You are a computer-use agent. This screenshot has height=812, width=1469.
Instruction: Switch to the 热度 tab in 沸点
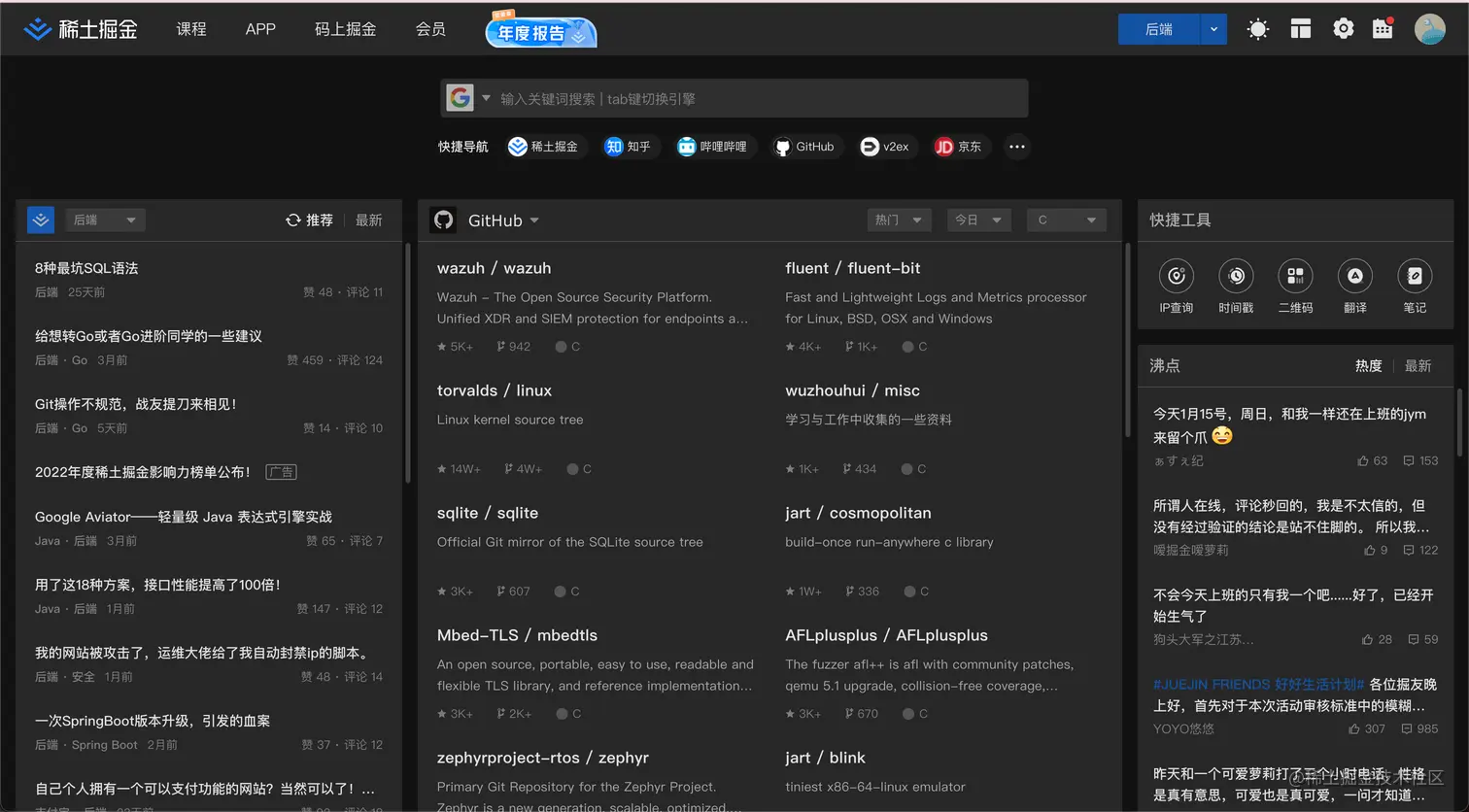(x=1369, y=366)
